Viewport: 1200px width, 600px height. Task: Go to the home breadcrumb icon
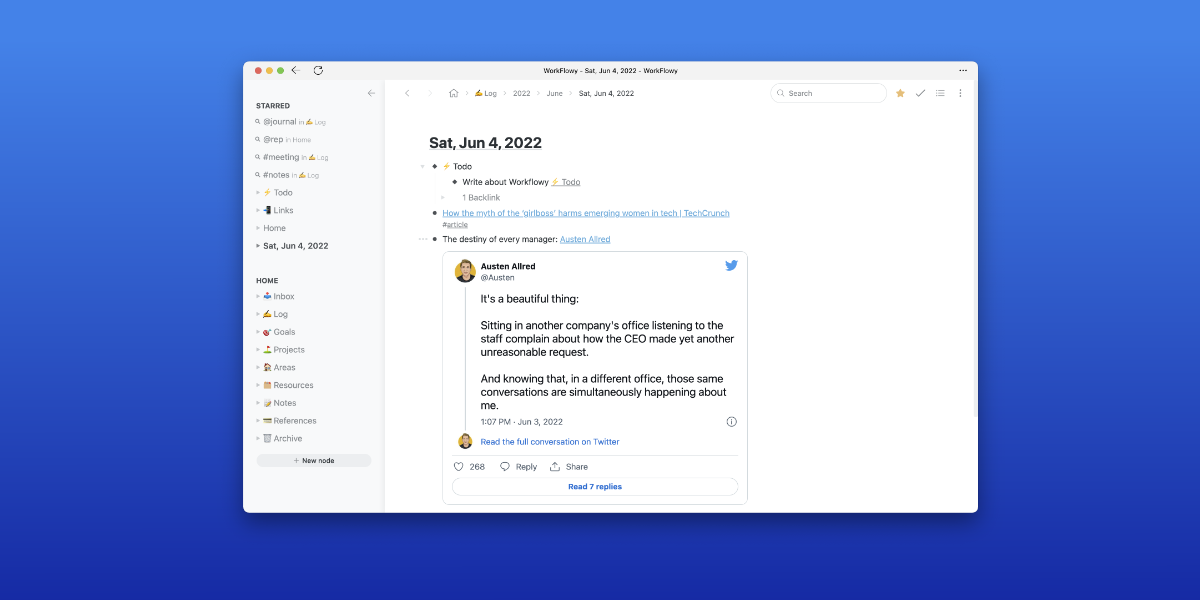click(453, 93)
